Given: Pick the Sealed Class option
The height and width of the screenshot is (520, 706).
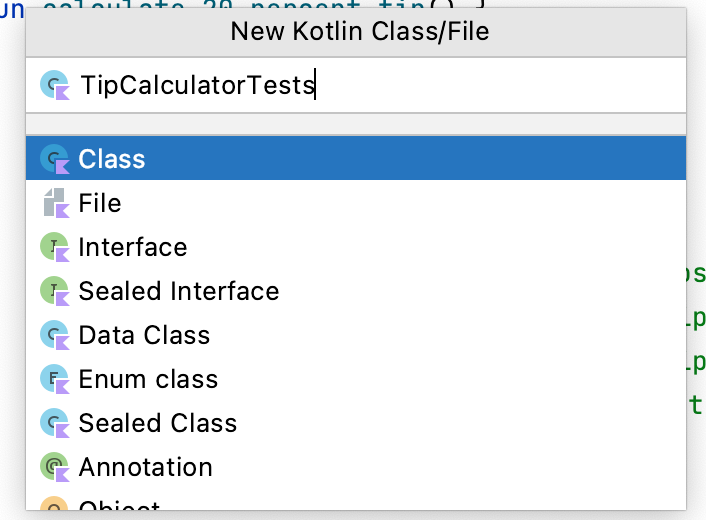Looking at the screenshot, I should 158,423.
